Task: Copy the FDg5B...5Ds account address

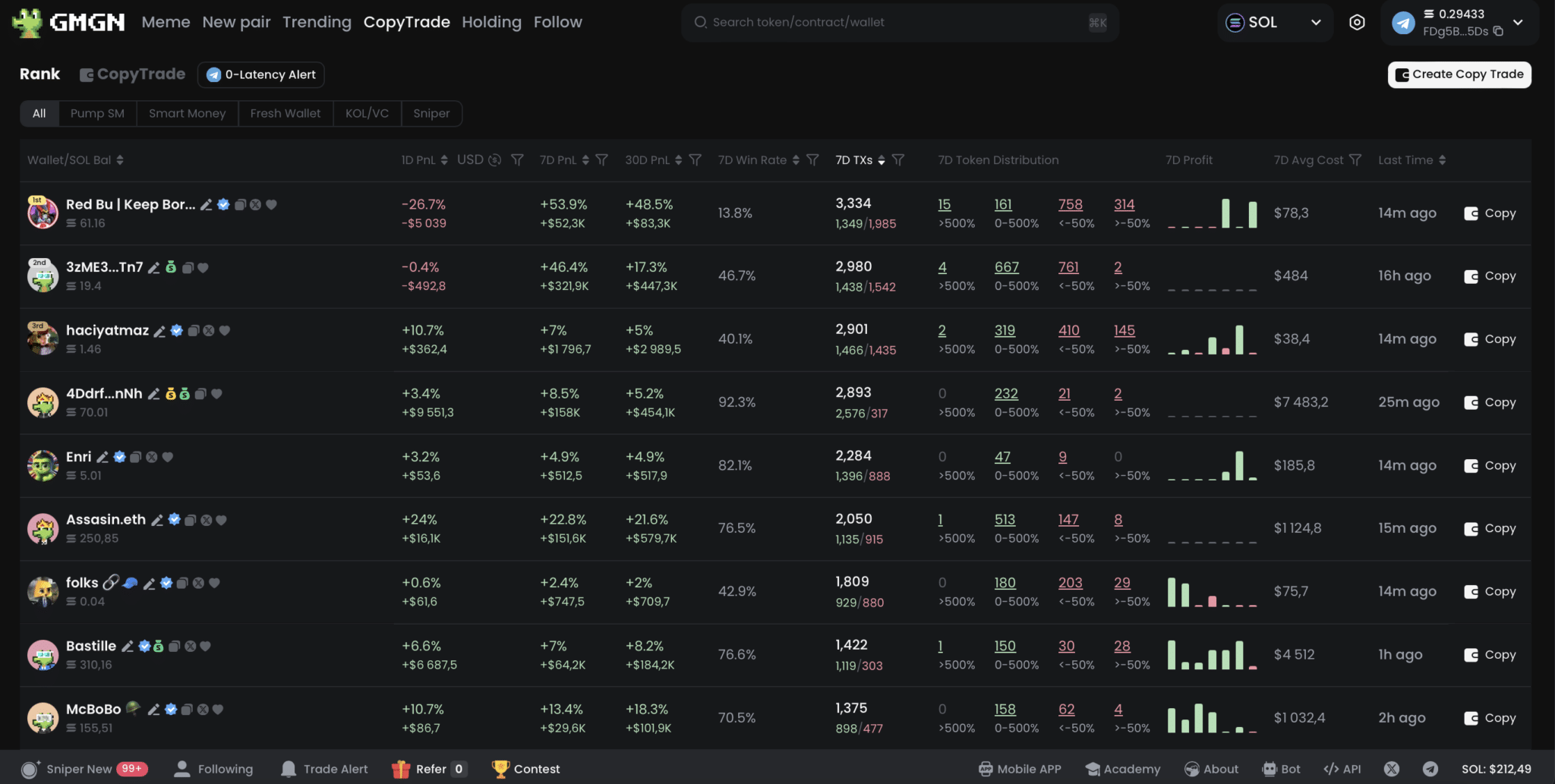Action: coord(1498,33)
